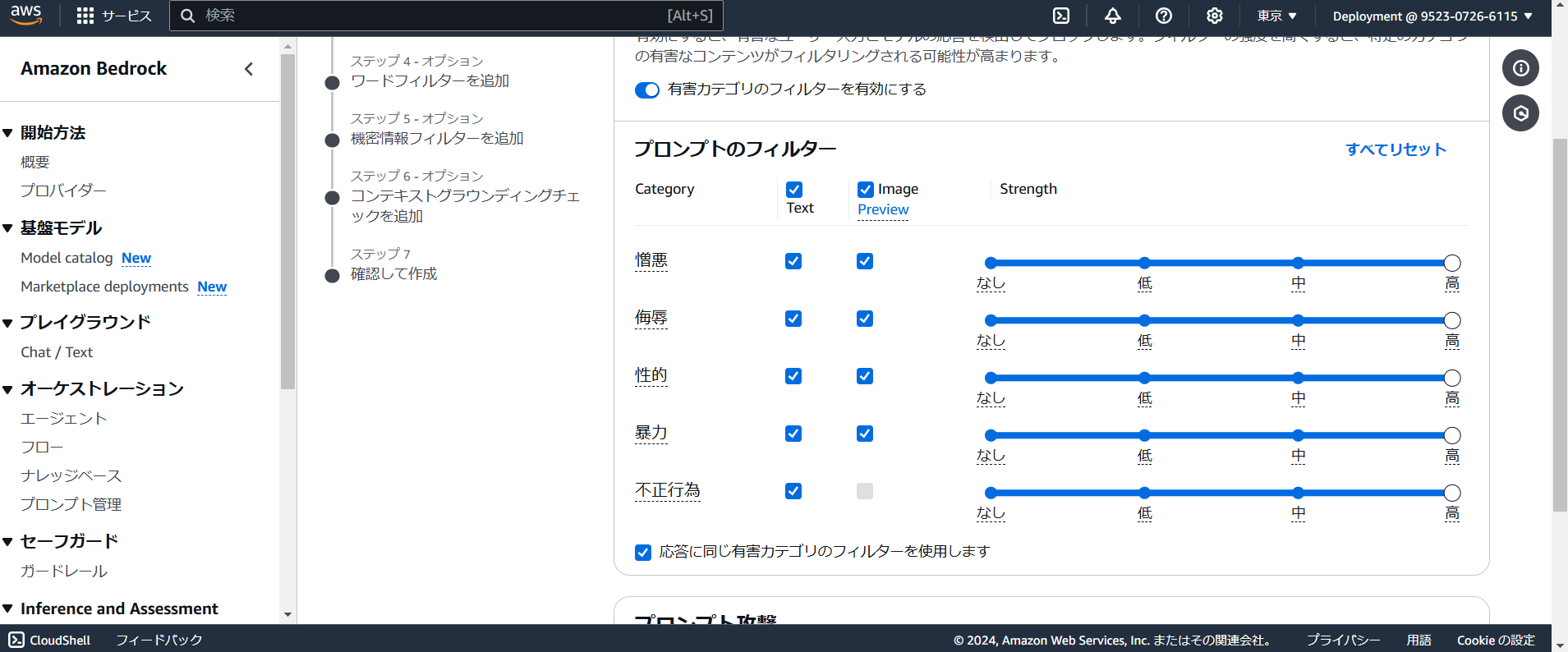This screenshot has height=652, width=1568.
Task: Uncheck Image filter for 性的
Action: (x=865, y=376)
